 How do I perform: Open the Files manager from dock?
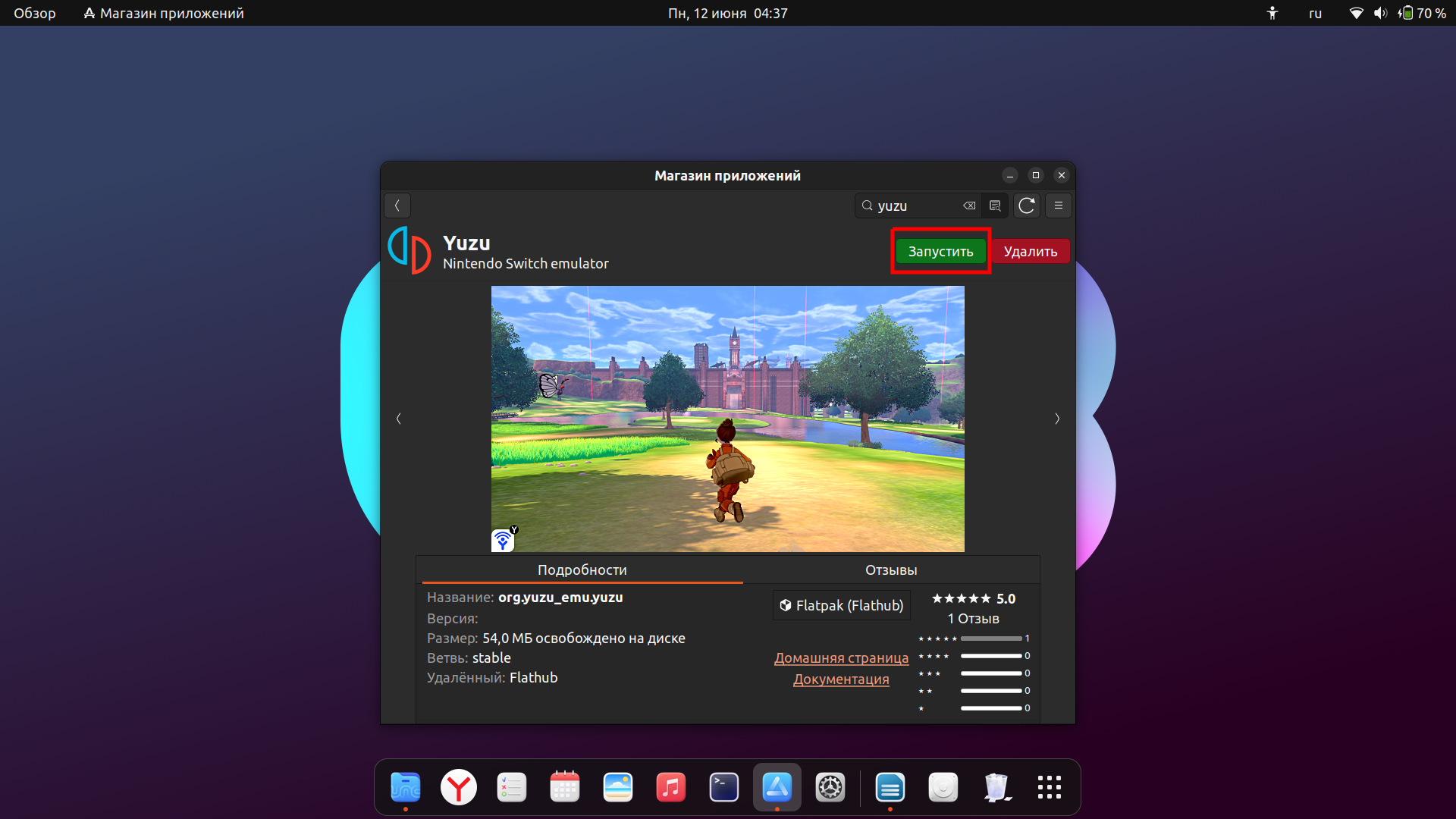click(x=406, y=787)
